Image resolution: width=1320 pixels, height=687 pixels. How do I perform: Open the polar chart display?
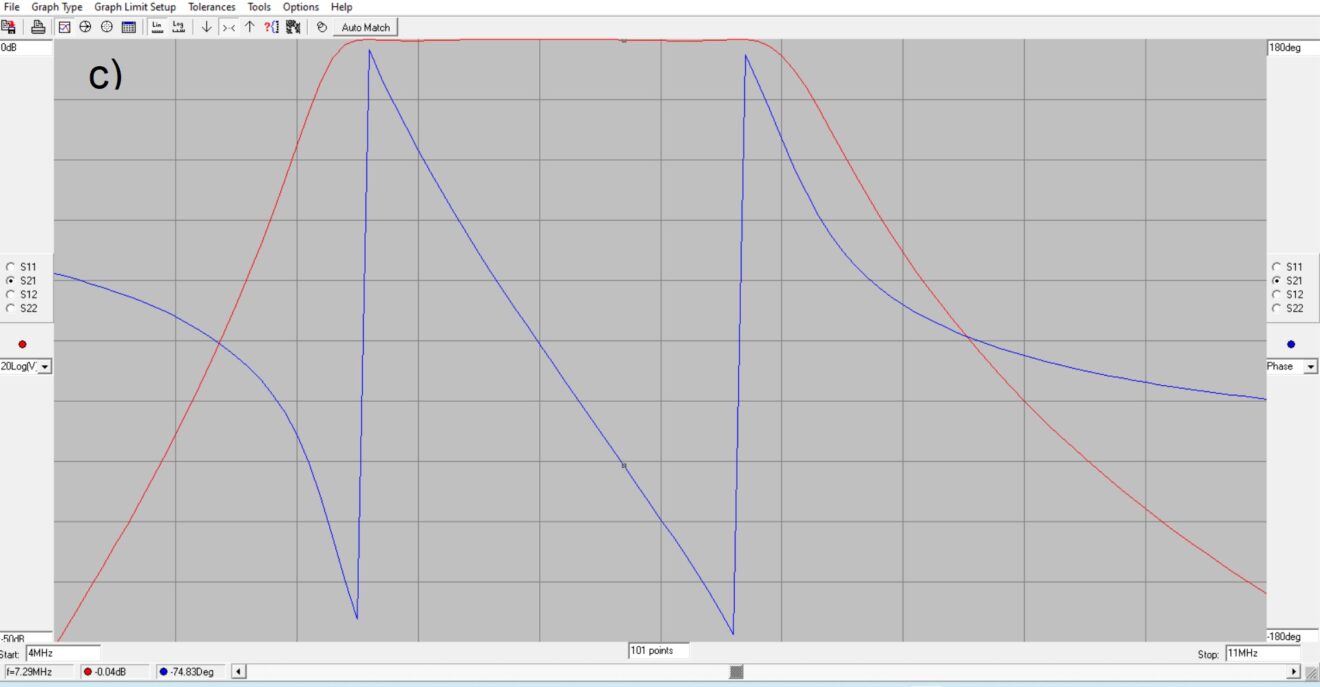point(106,27)
